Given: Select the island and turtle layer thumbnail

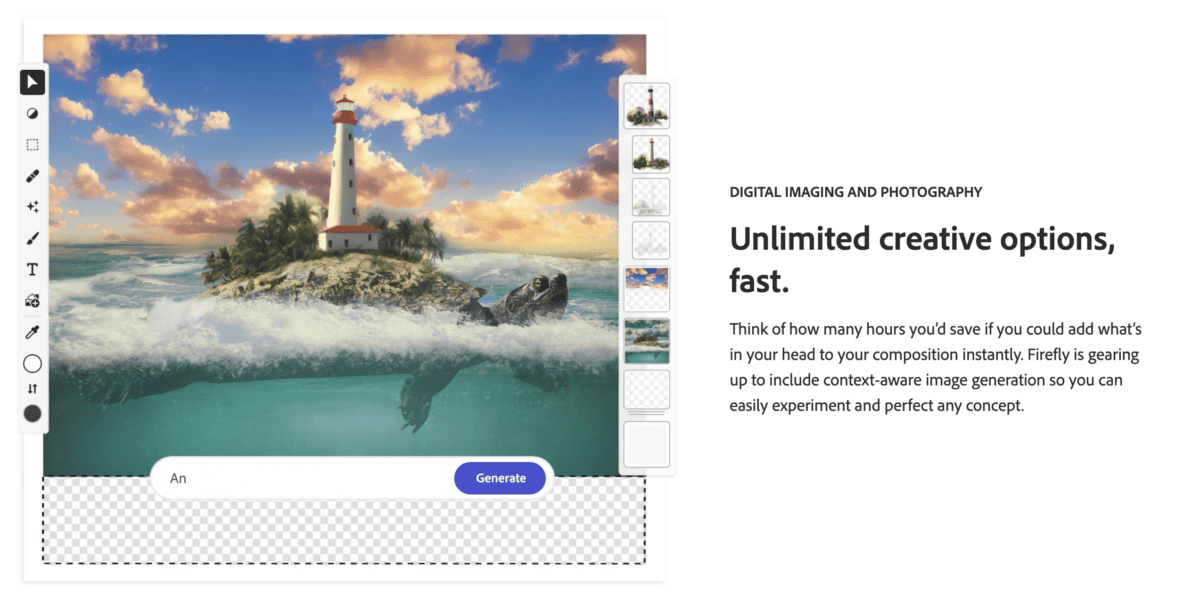Looking at the screenshot, I should [646, 339].
